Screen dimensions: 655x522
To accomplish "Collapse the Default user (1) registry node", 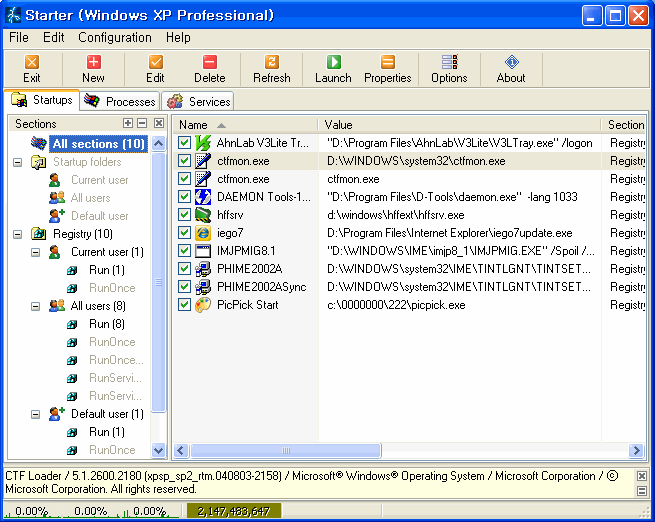I will click(x=36, y=414).
